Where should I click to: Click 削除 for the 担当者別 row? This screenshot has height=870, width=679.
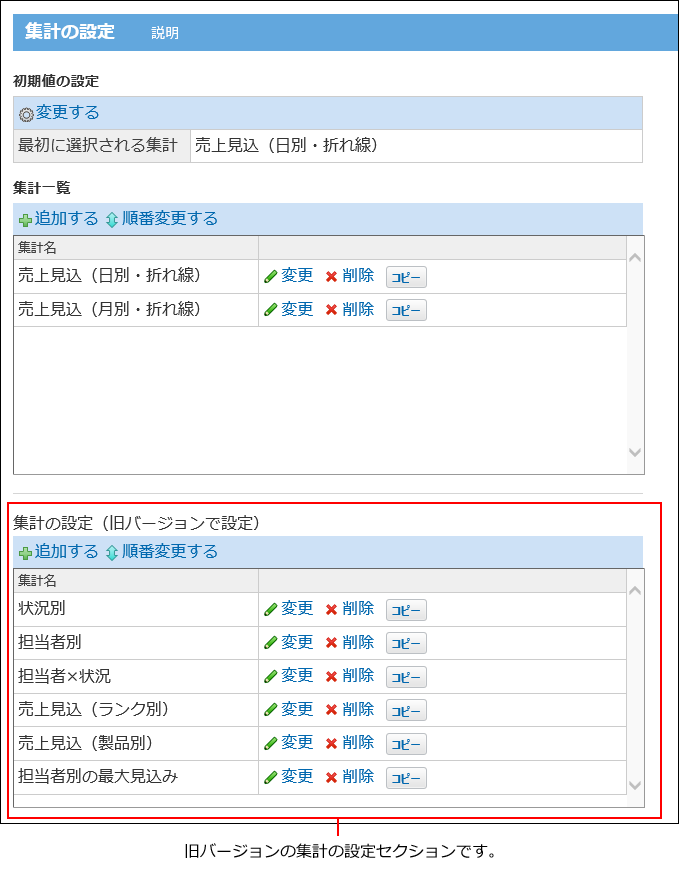coord(358,643)
